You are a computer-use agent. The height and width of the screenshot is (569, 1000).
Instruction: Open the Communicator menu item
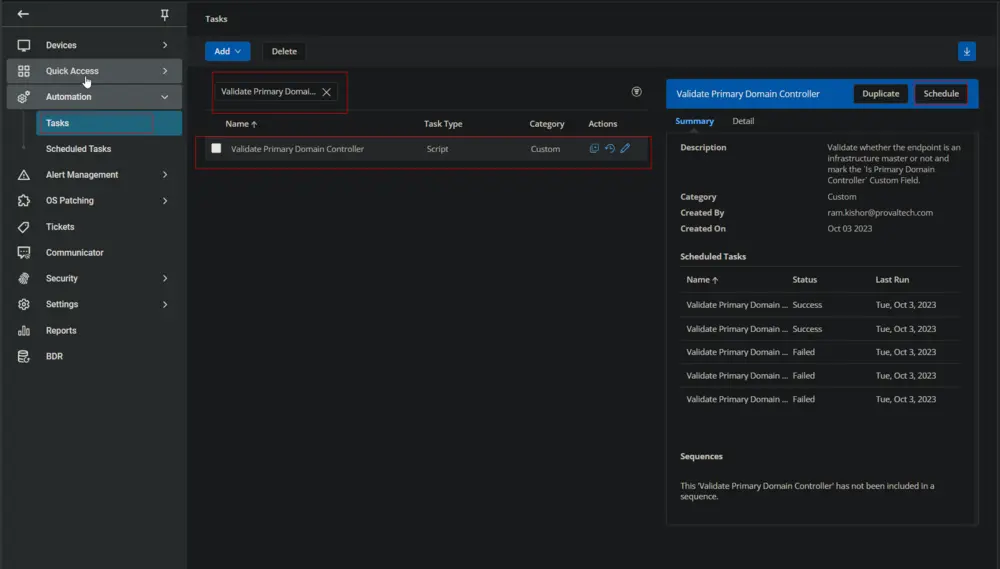coord(75,253)
